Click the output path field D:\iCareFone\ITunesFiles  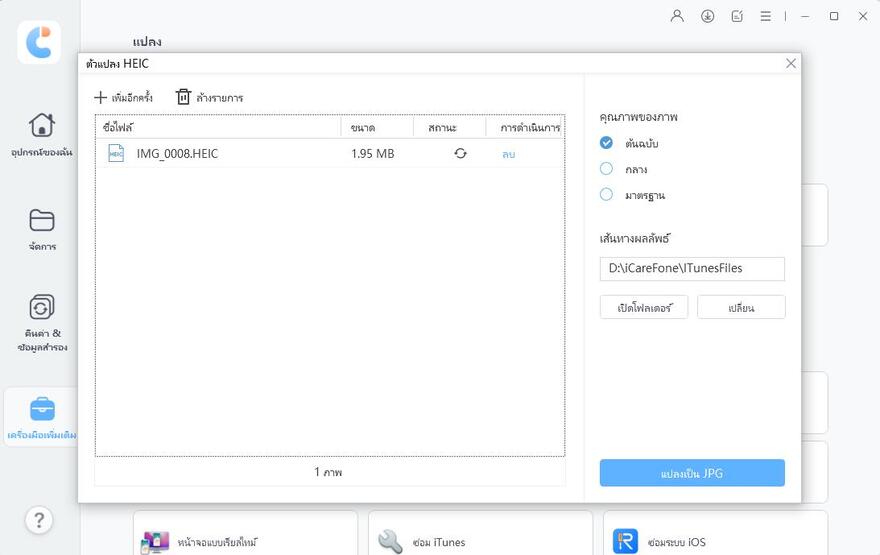[x=692, y=268]
